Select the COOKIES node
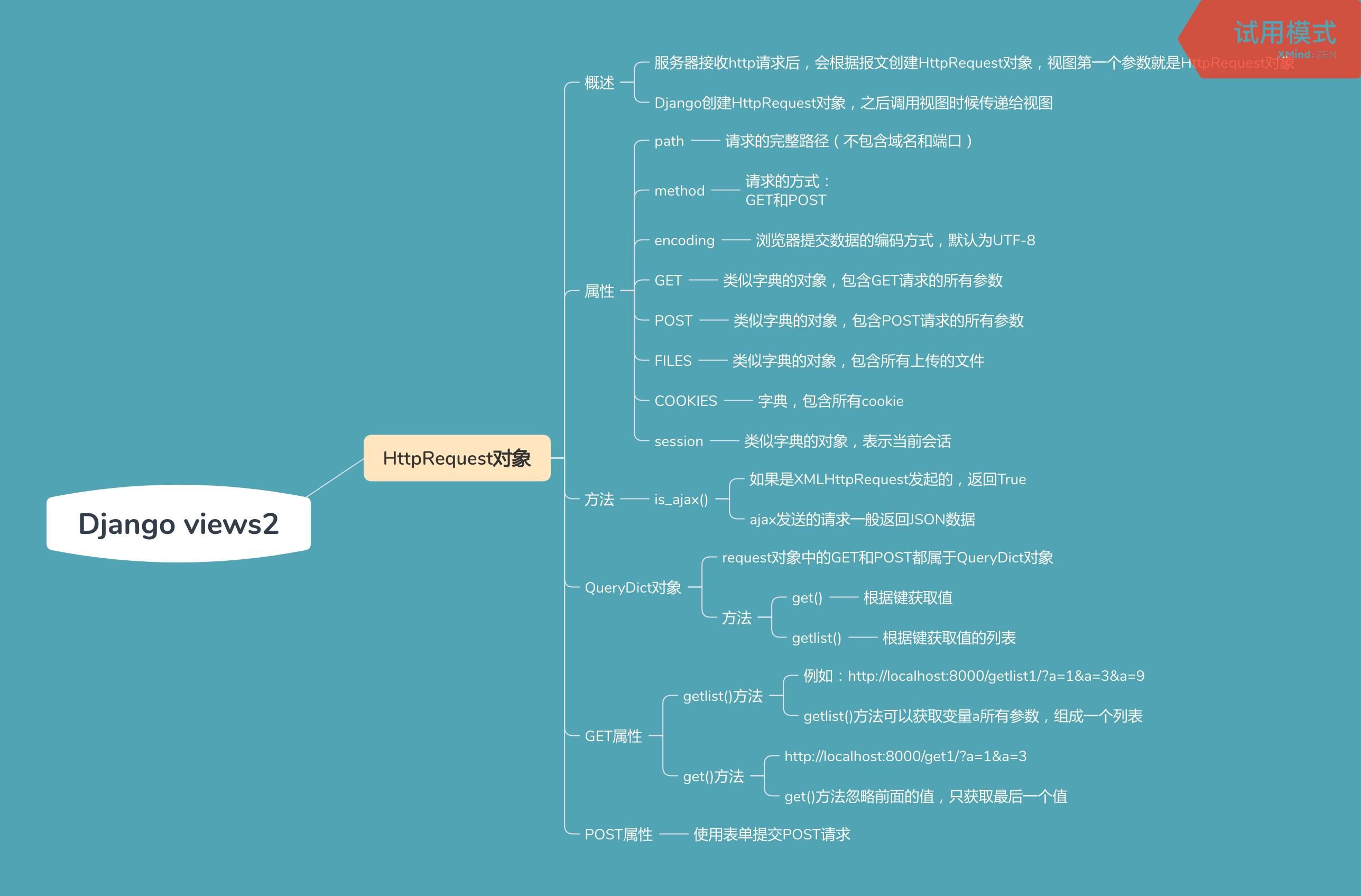This screenshot has width=1361, height=896. point(685,401)
